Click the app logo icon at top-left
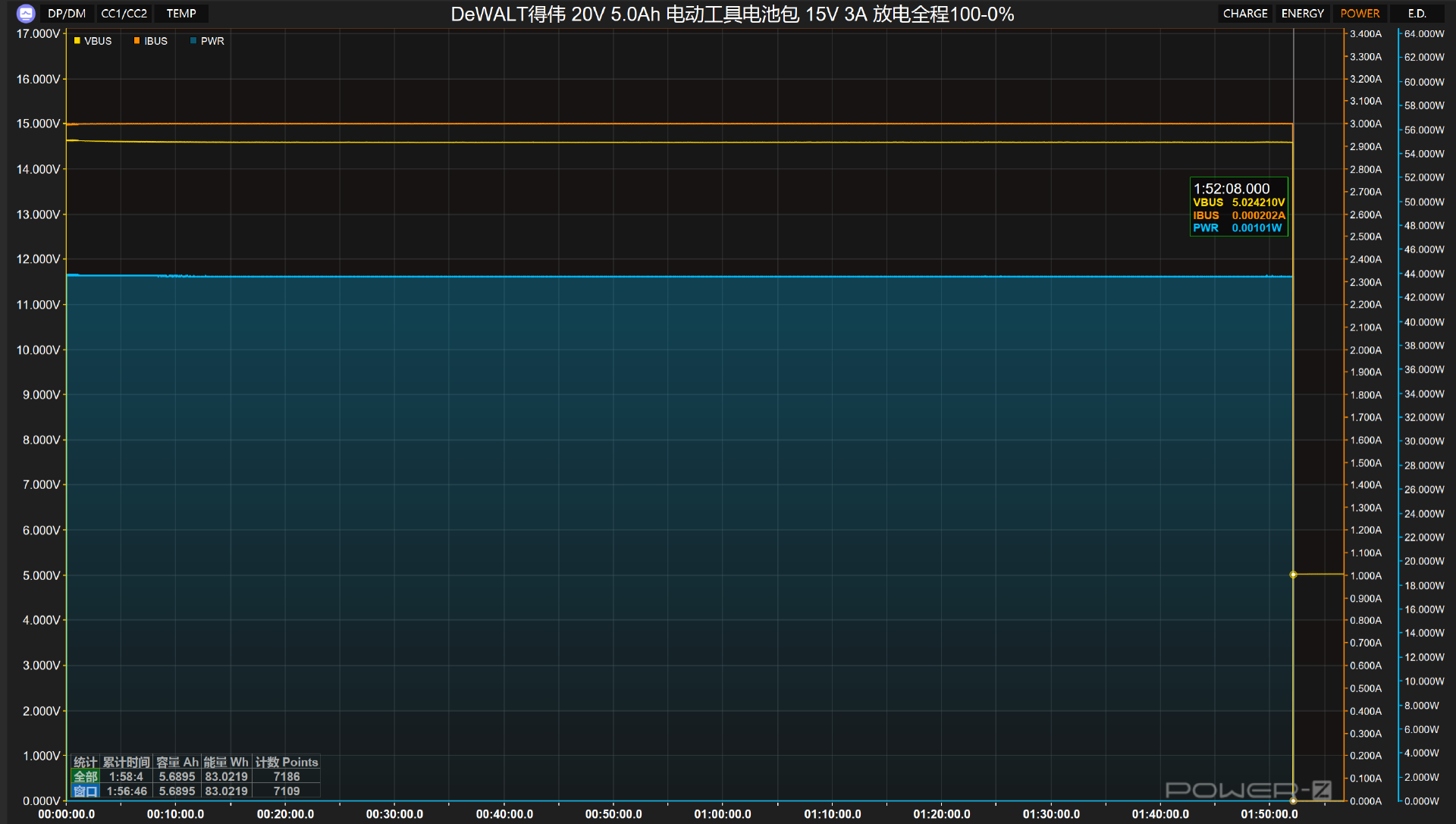Viewport: 1456px width, 824px height. click(26, 14)
